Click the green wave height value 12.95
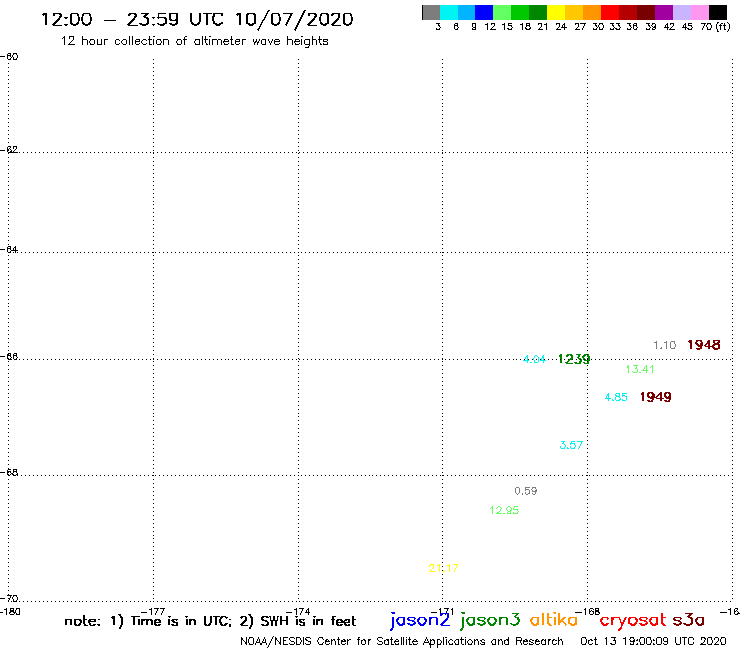 pos(504,510)
